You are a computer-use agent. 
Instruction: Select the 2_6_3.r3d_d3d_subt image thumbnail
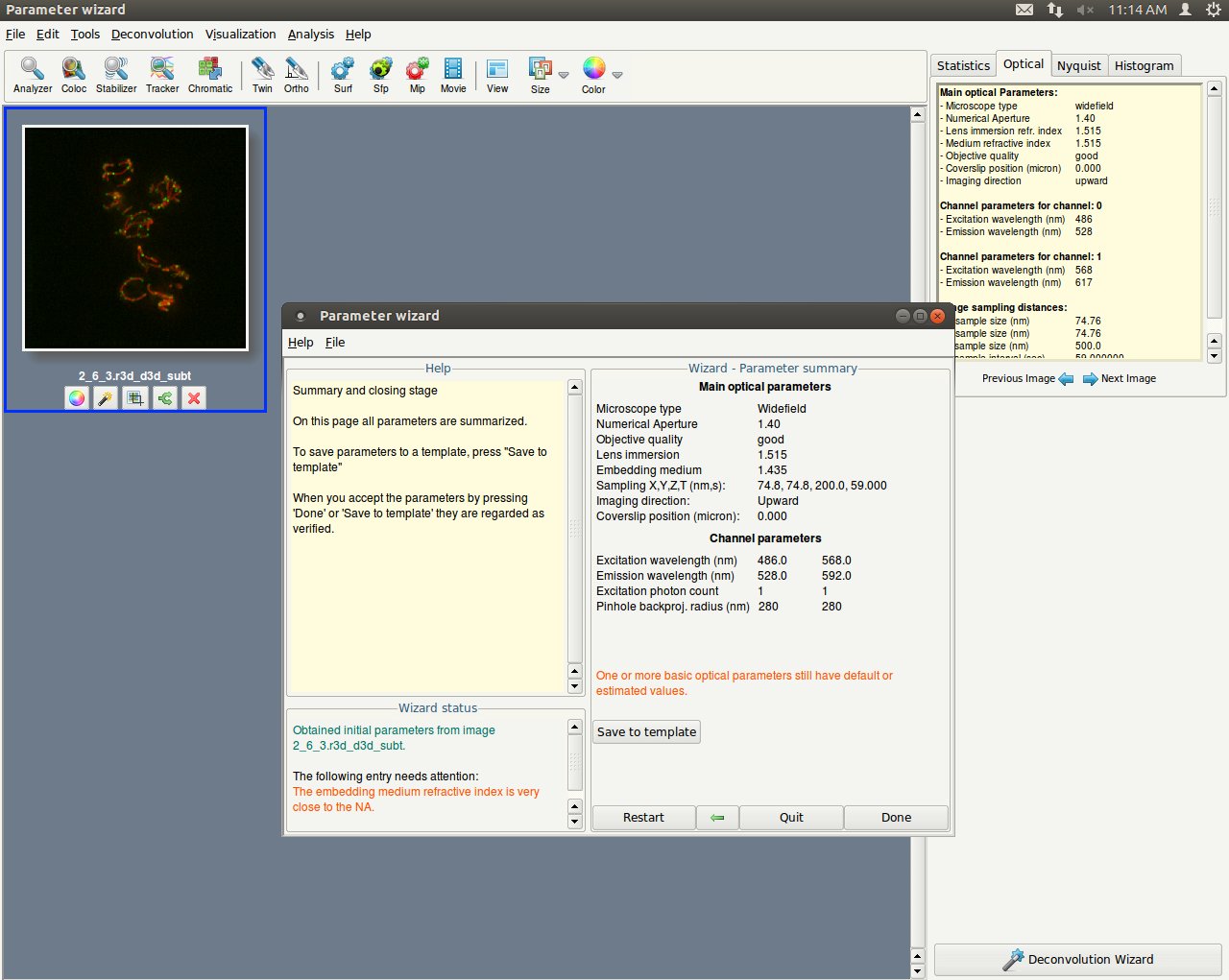click(135, 238)
